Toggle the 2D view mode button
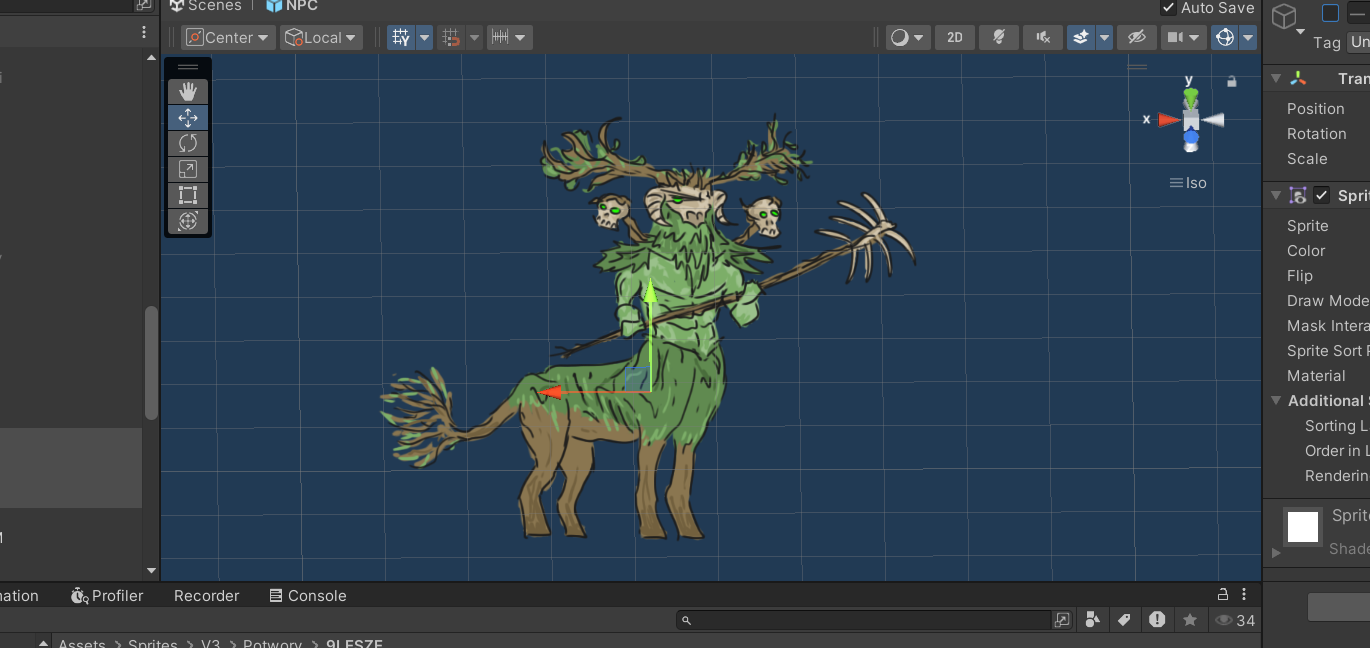The image size is (1370, 648). (955, 37)
